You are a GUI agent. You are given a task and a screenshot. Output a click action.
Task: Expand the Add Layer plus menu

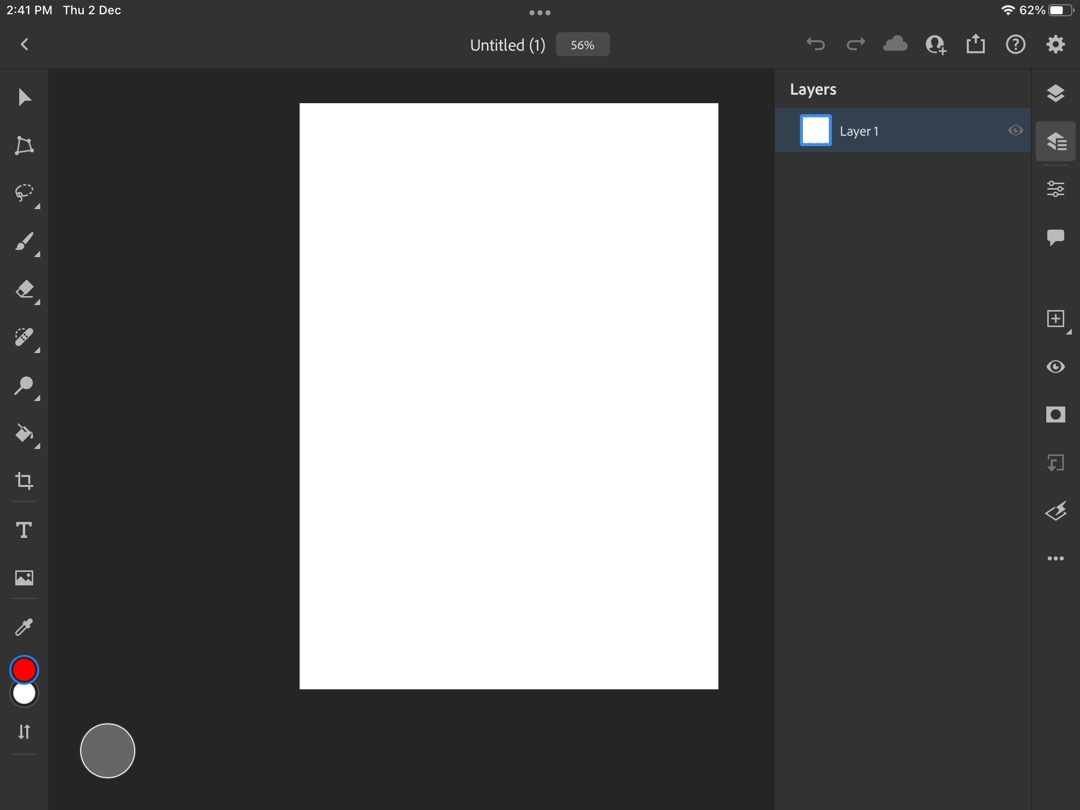point(1055,319)
